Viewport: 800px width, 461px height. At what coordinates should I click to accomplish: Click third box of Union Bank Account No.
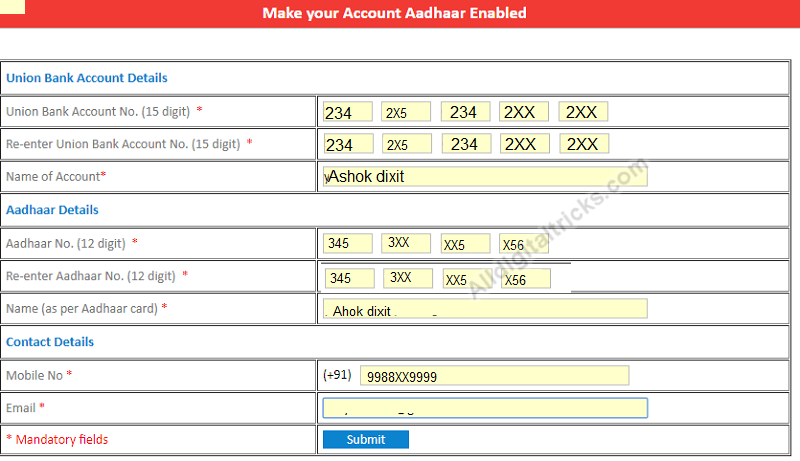tap(465, 112)
